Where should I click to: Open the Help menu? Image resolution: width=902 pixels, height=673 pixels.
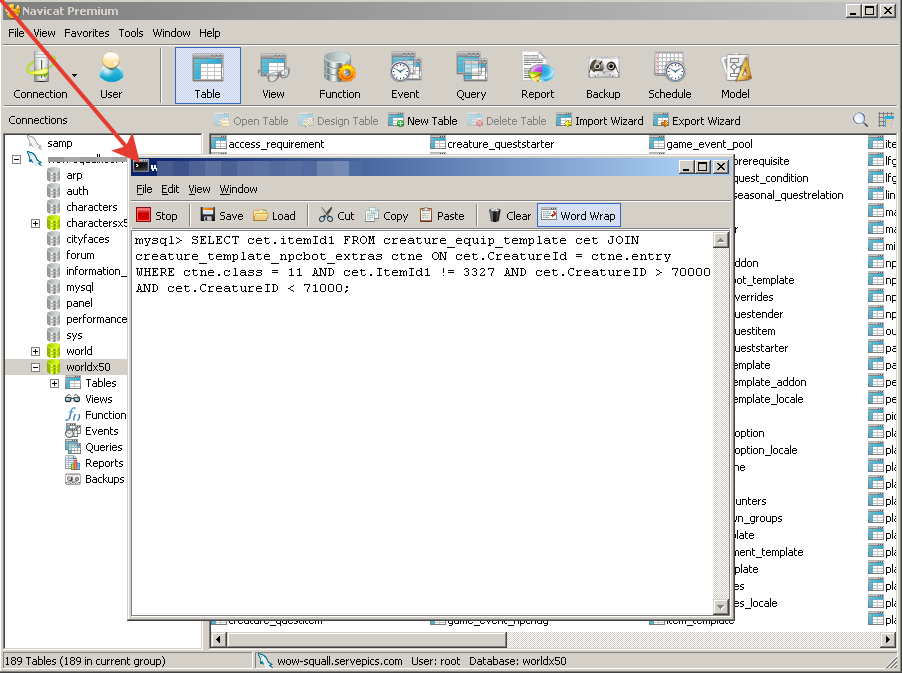209,33
